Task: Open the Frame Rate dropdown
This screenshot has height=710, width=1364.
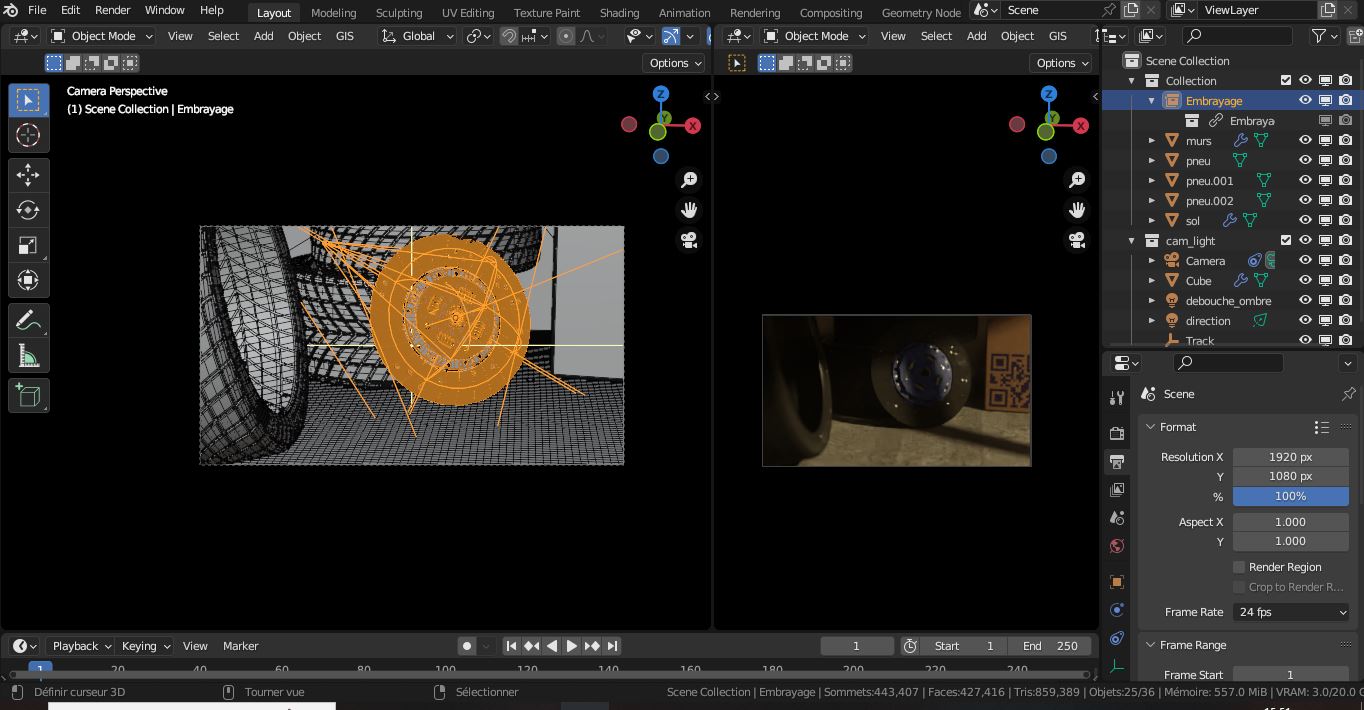Action: (1290, 611)
